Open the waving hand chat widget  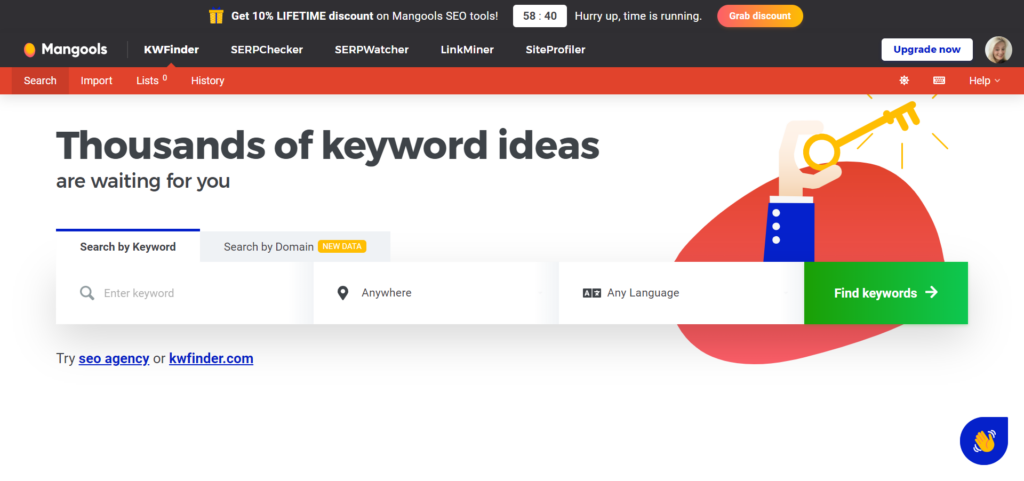(x=984, y=441)
